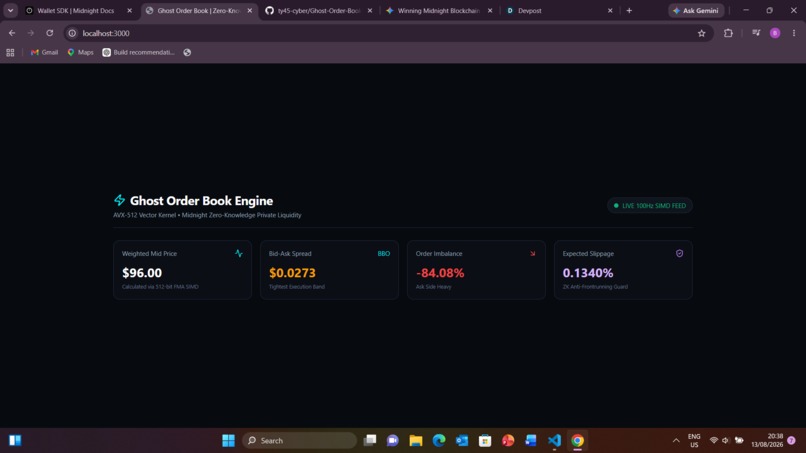Open the ENG US language switcher
The image size is (806, 453).
[694, 441]
